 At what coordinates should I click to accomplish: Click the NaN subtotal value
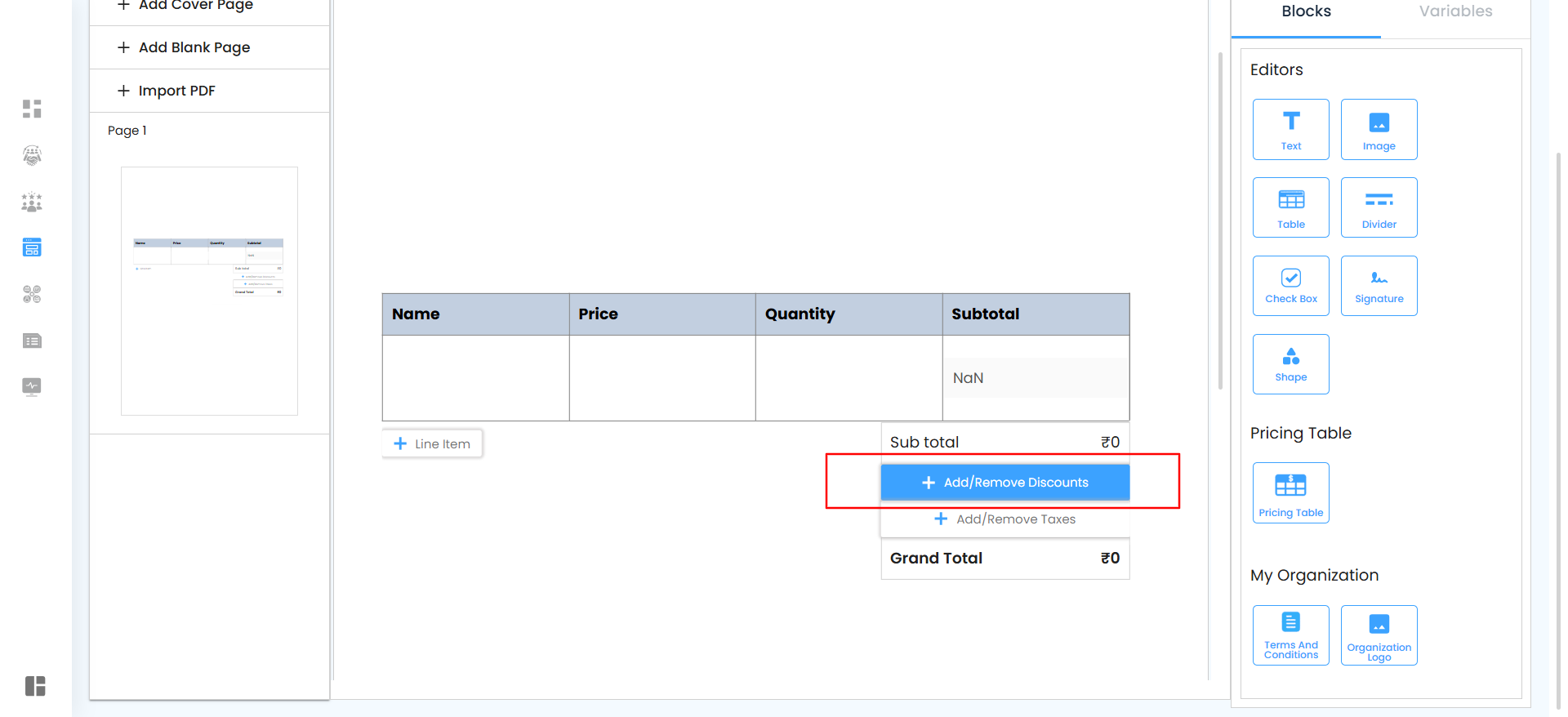click(x=968, y=378)
